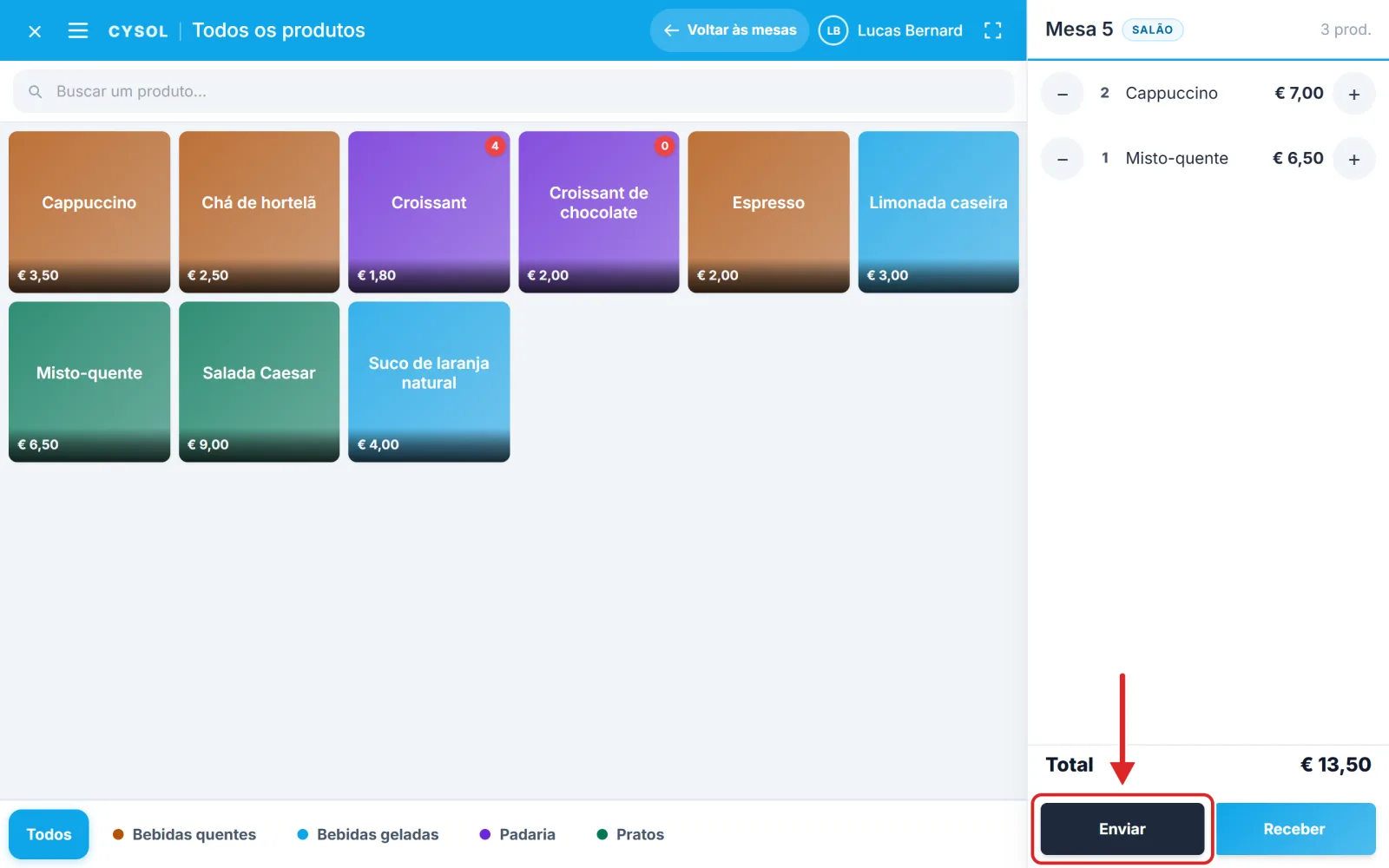
Task: Select the Todos category tab
Action: click(49, 834)
